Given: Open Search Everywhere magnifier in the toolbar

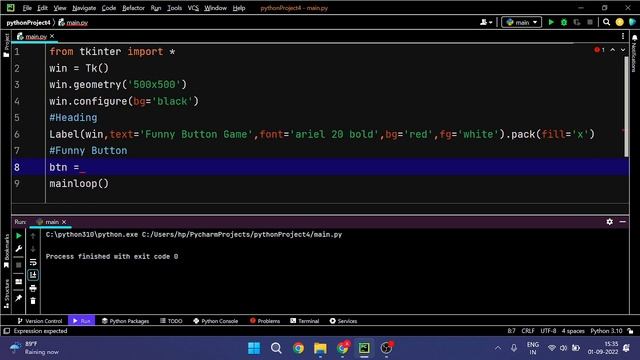Looking at the screenshot, I should pyautogui.click(x=607, y=22).
